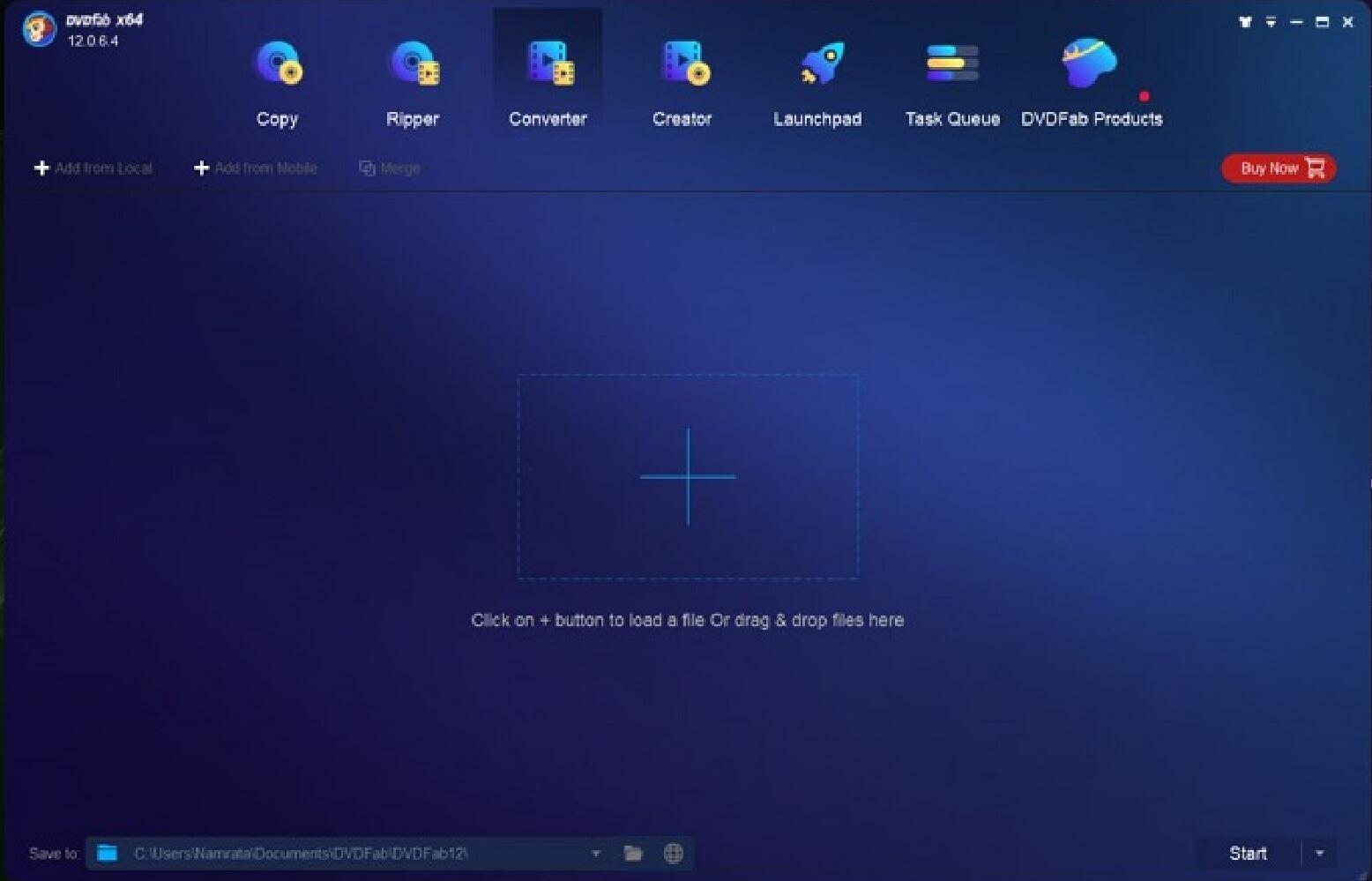Open the Creator module
Screen dimensions: 1372x881
(x=682, y=83)
